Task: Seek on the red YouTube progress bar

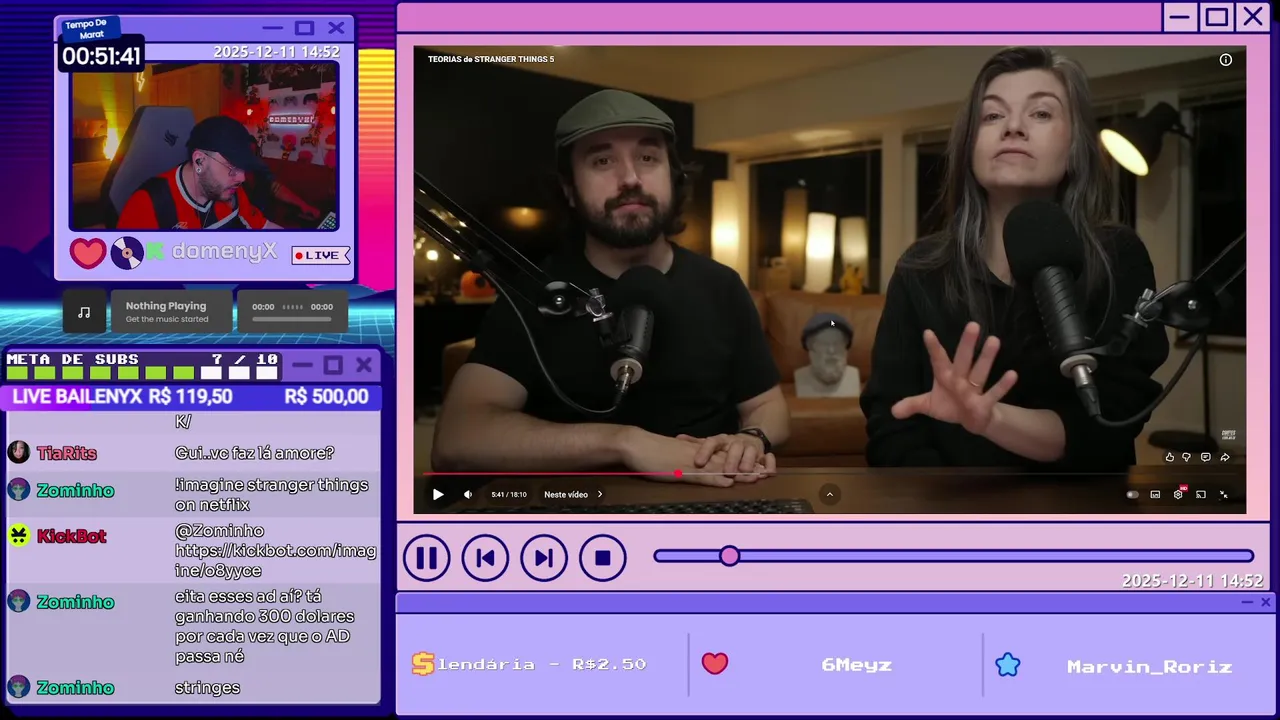Action: click(829, 474)
